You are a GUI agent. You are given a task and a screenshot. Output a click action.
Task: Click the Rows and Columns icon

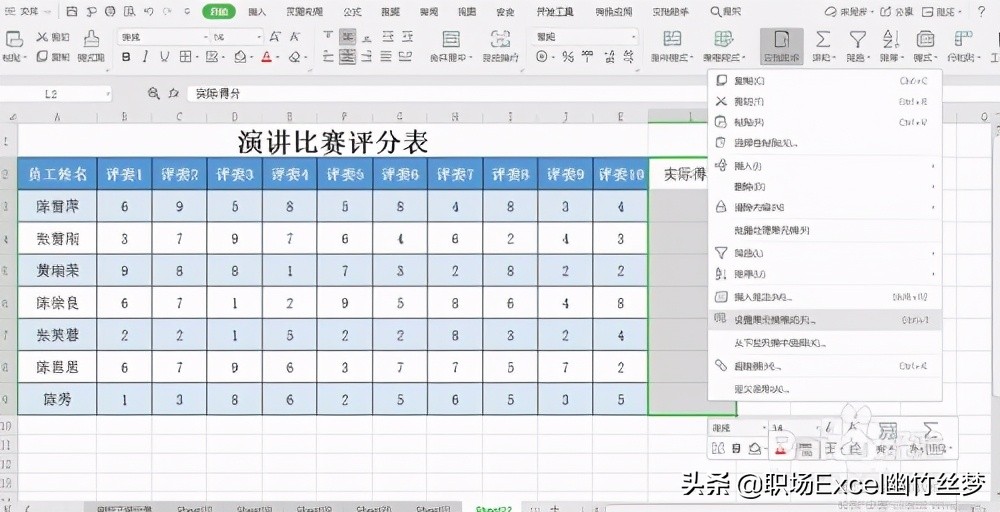(x=962, y=40)
